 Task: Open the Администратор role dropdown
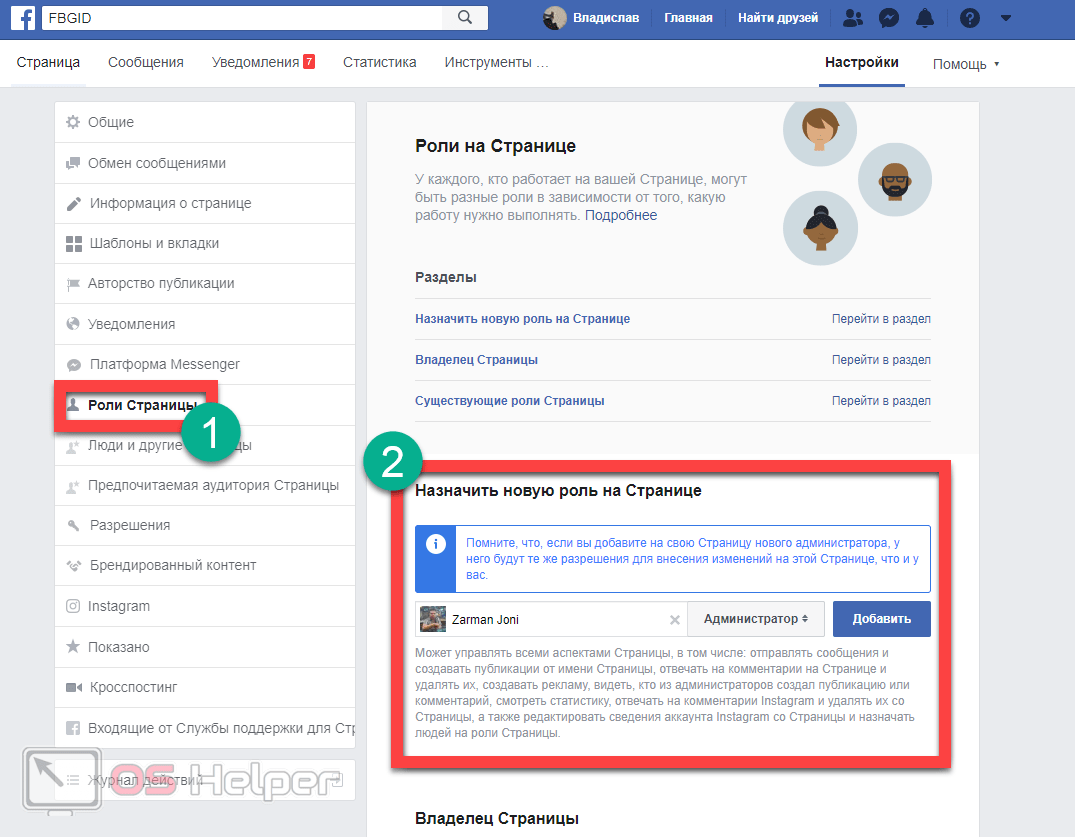(756, 619)
